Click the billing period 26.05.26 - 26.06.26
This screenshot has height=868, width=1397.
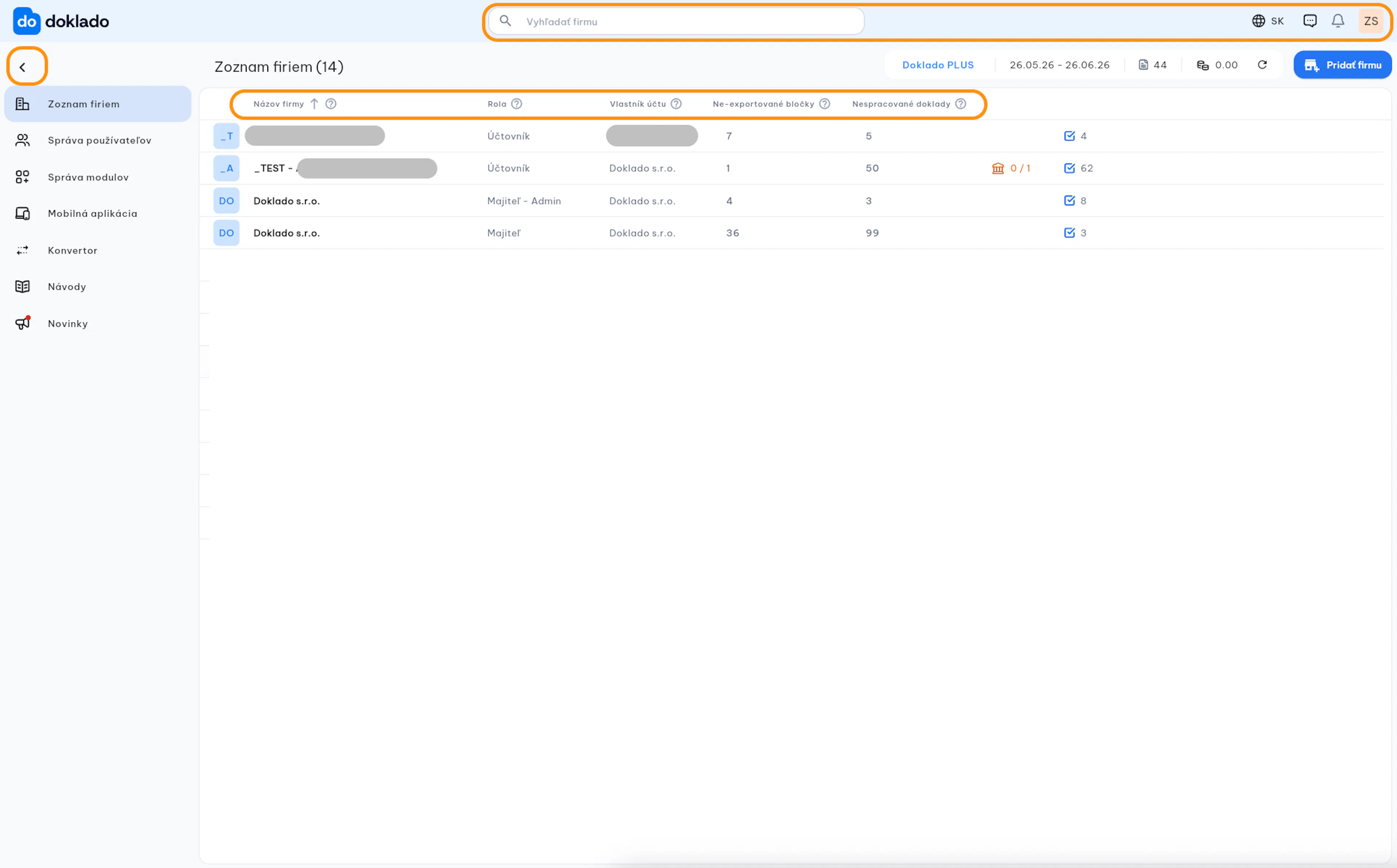pyautogui.click(x=1059, y=65)
